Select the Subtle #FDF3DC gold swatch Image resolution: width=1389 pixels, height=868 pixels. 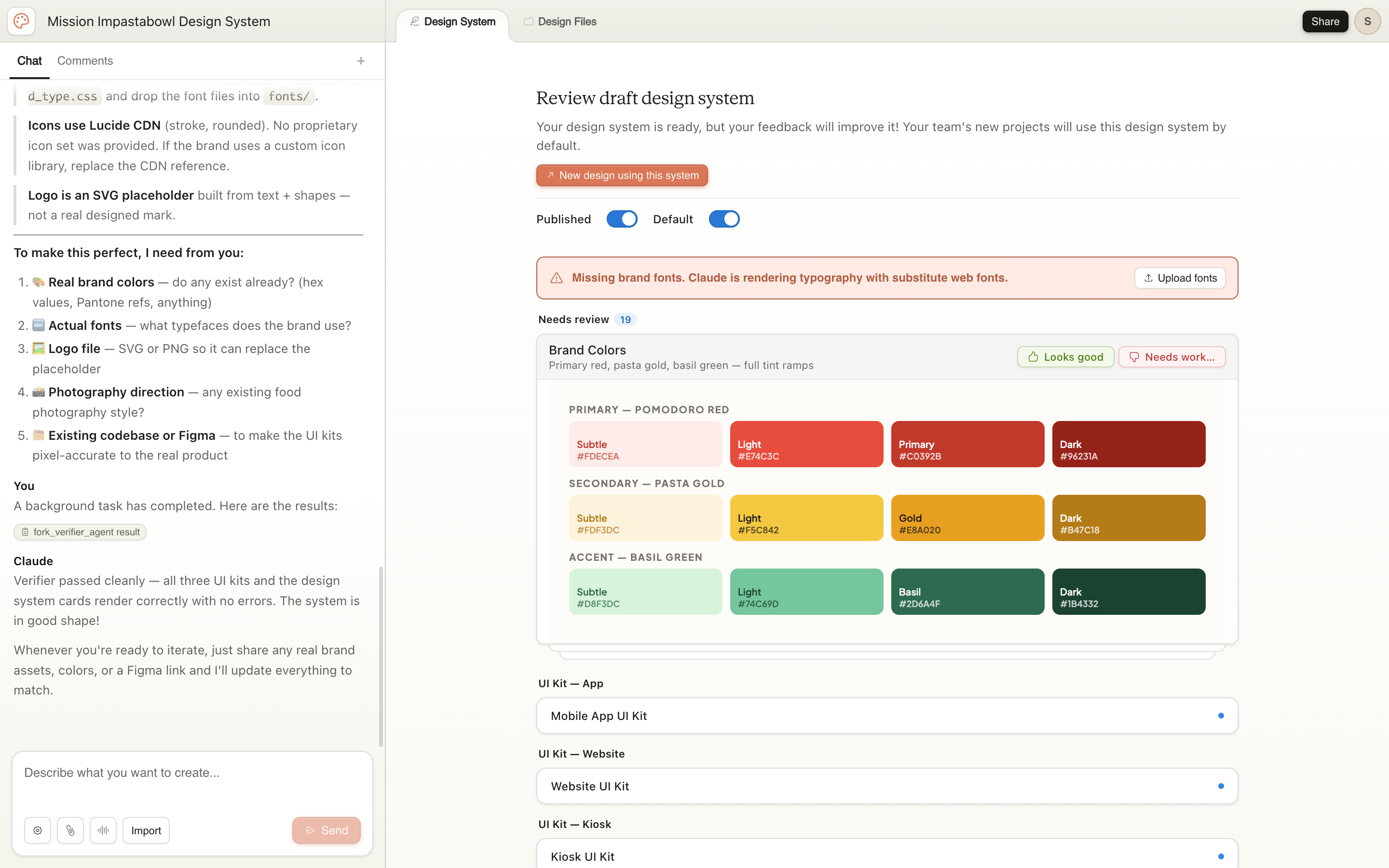click(x=645, y=518)
